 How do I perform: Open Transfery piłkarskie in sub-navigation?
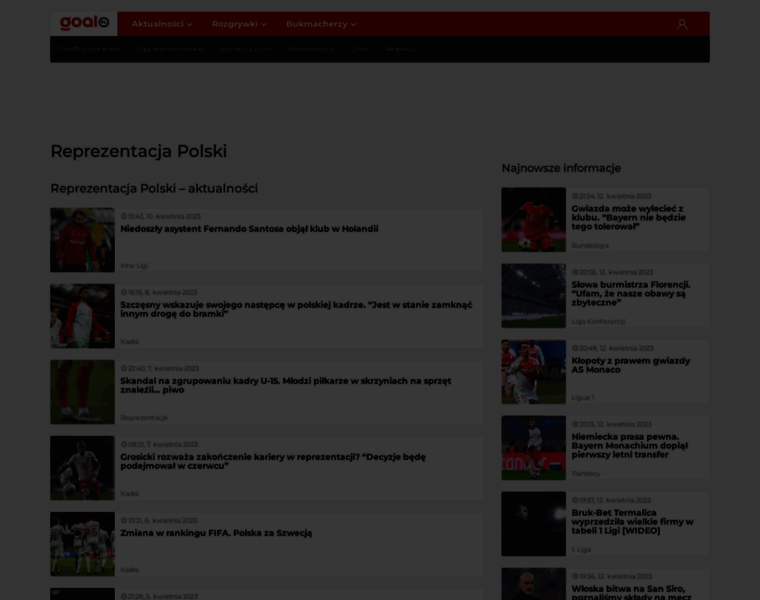[x=89, y=49]
